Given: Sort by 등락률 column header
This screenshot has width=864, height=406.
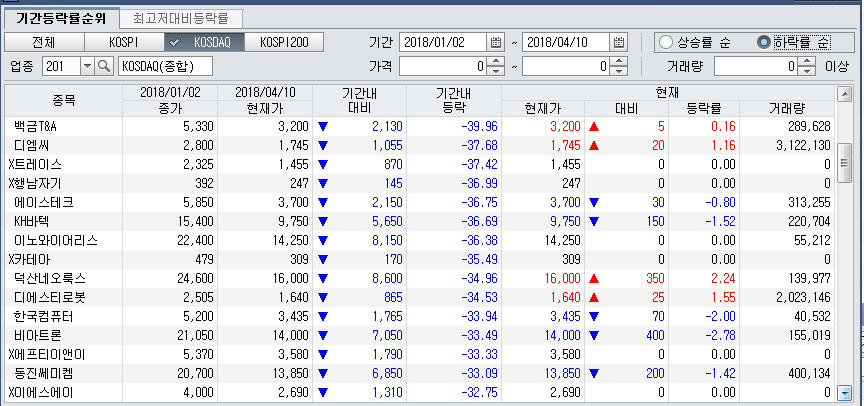Looking at the screenshot, I should (704, 109).
